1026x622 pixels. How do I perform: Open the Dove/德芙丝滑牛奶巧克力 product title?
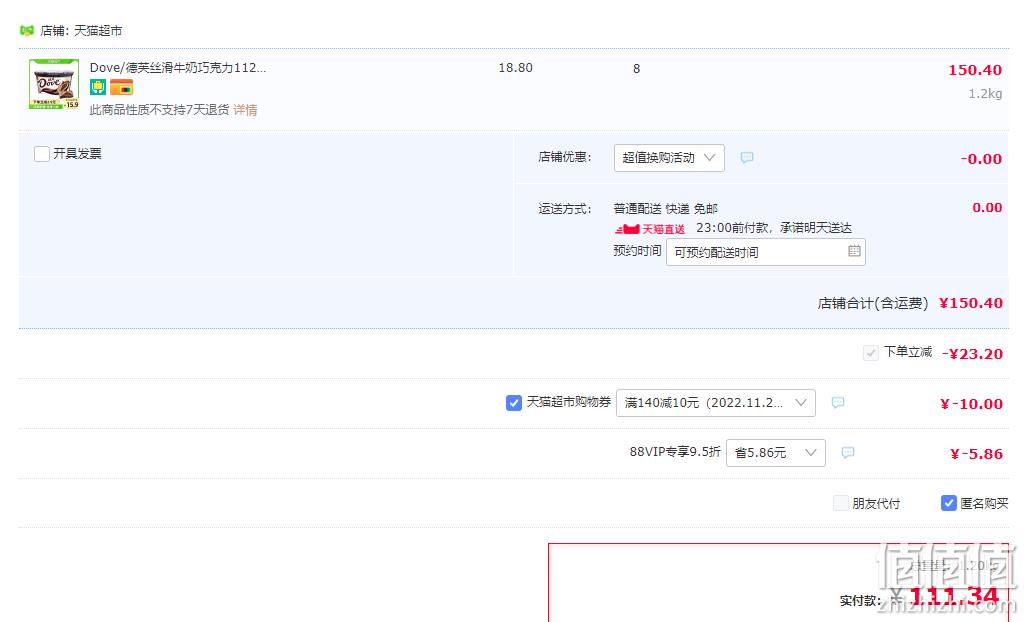coord(178,67)
